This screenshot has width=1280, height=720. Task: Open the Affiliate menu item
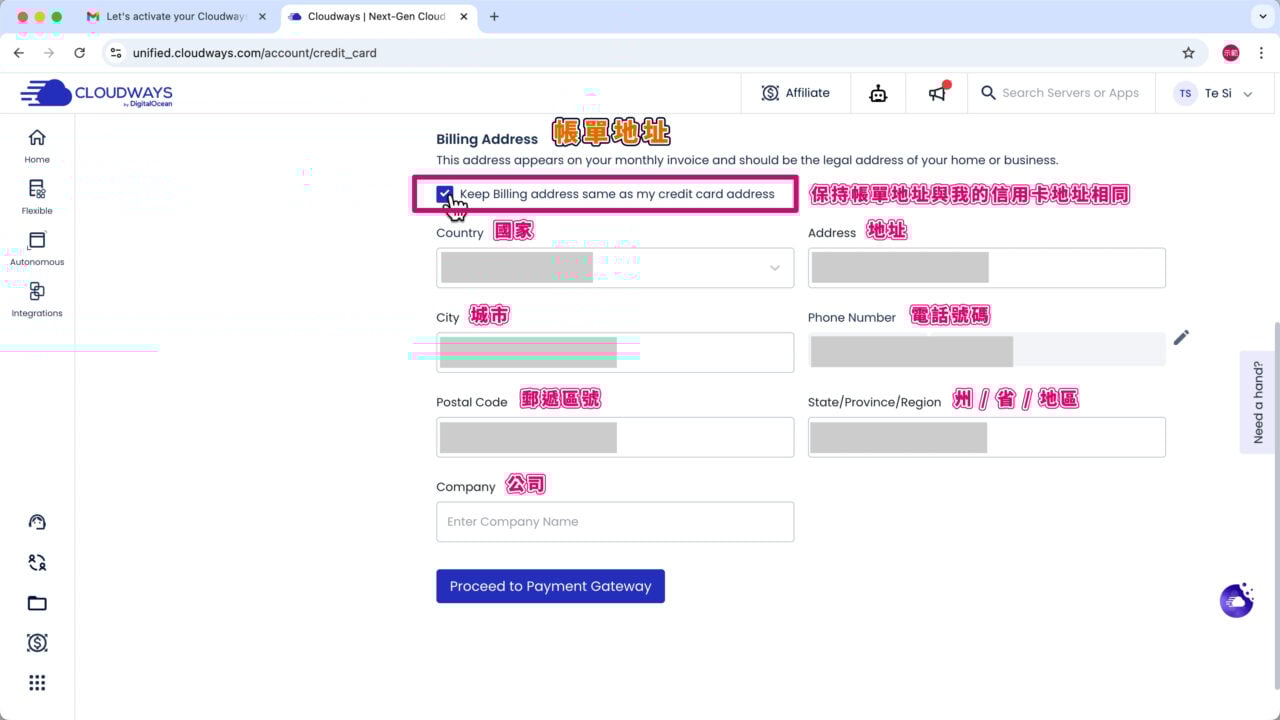coord(796,93)
